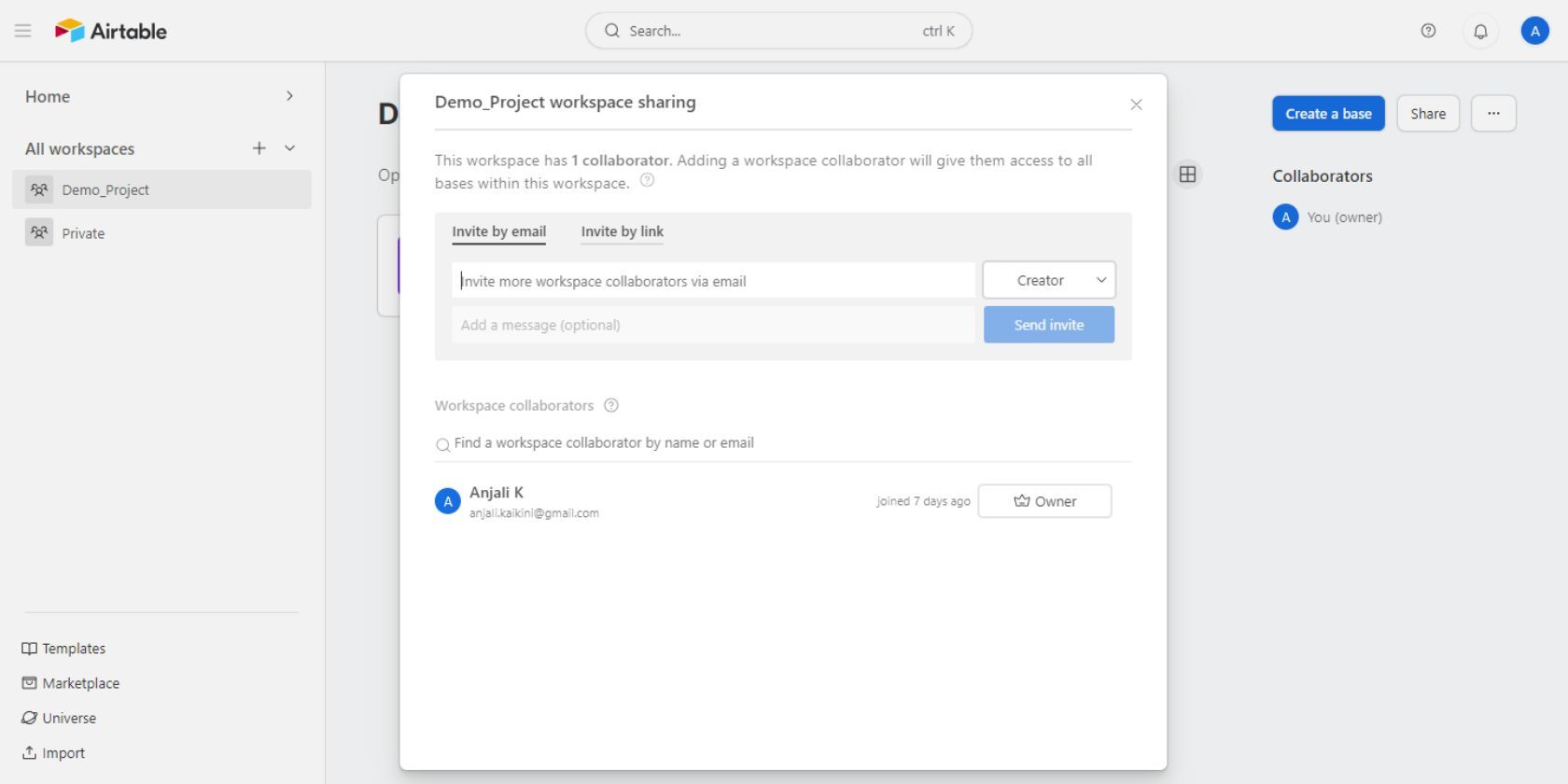This screenshot has height=784, width=1568.
Task: Switch to Invite by link tab
Action: click(x=622, y=231)
